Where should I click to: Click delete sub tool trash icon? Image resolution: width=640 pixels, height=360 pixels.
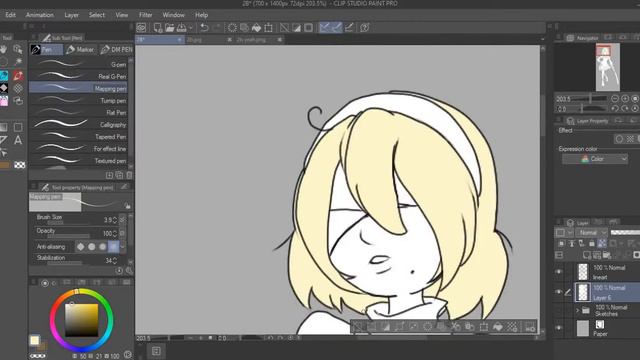129,175
